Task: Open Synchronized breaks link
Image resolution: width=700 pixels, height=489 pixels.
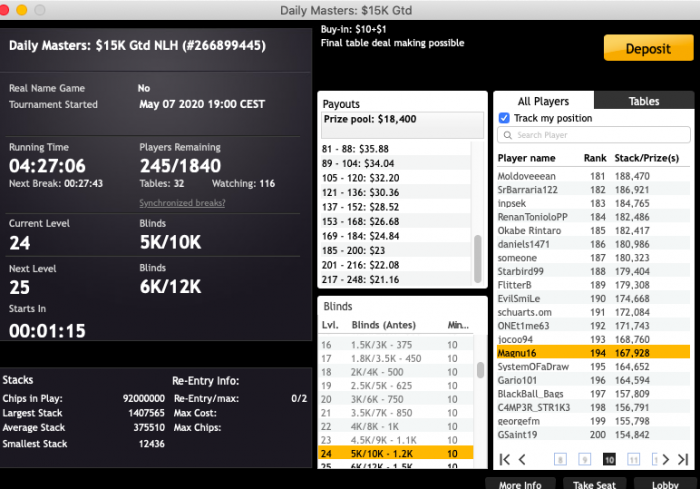Action: 182,203
